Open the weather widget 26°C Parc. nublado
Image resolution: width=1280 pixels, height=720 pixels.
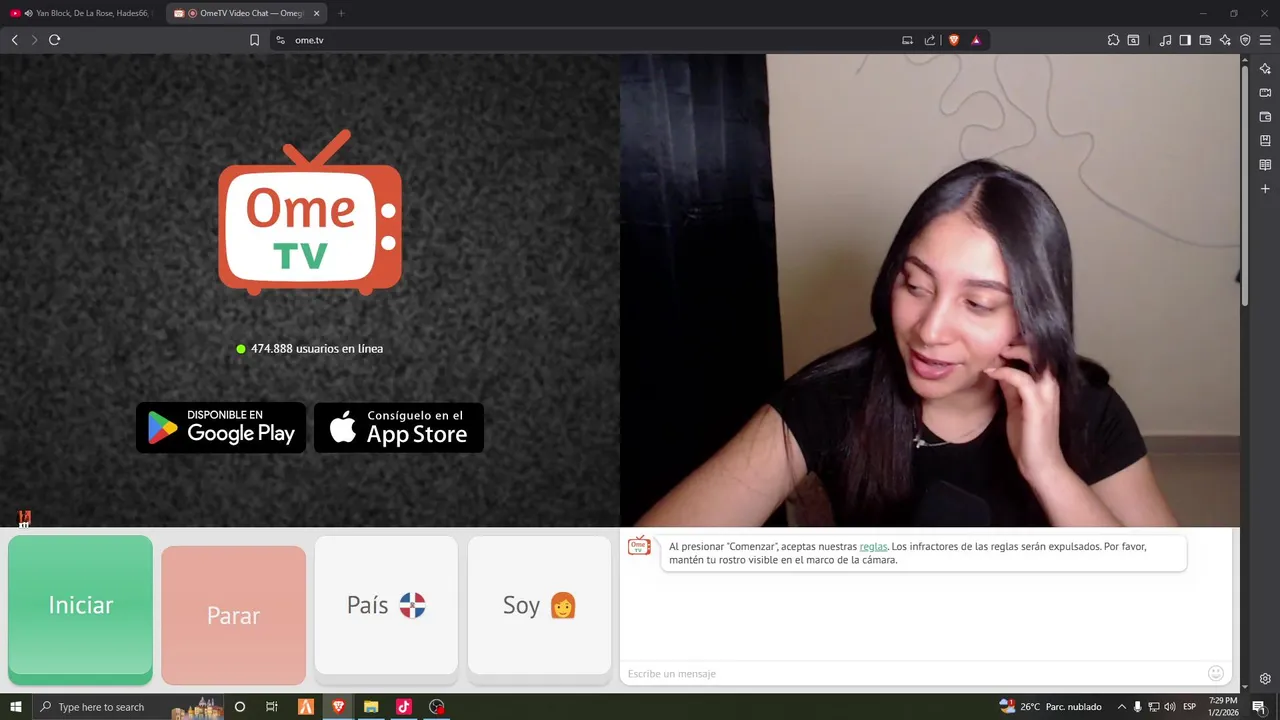1050,707
